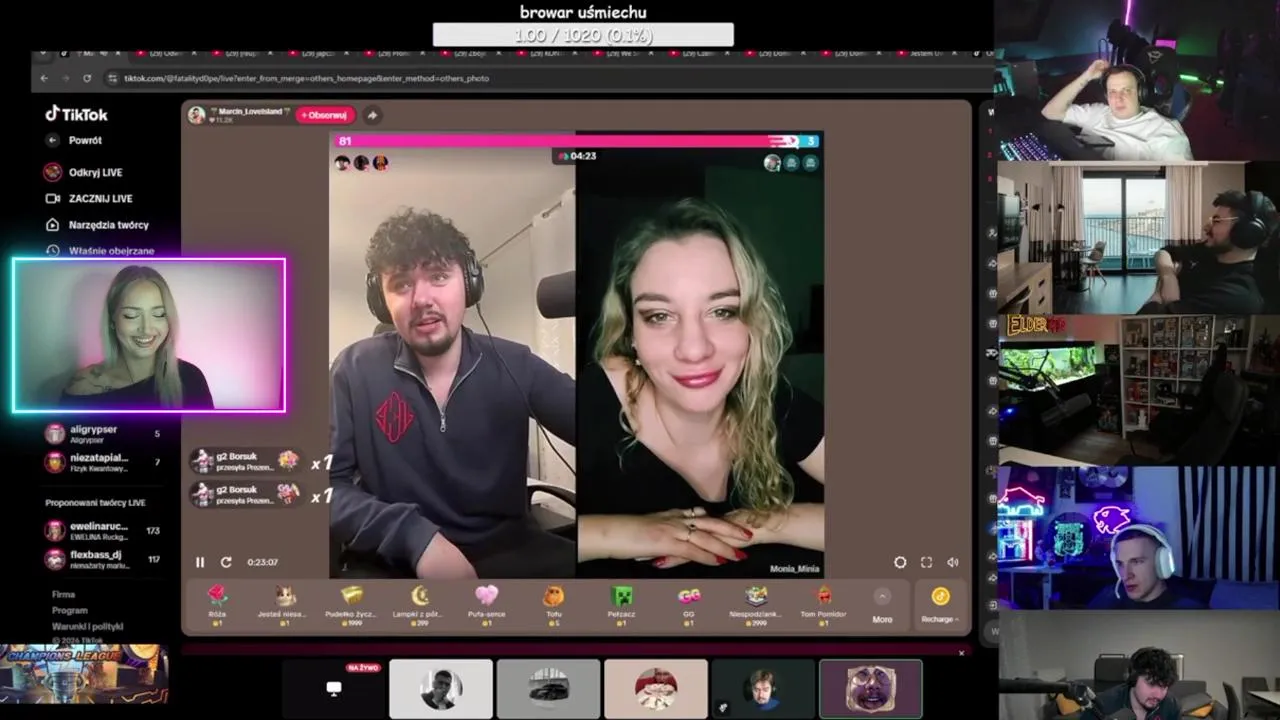
Task: Send the Pufa-serce heart gift
Action: click(486, 605)
